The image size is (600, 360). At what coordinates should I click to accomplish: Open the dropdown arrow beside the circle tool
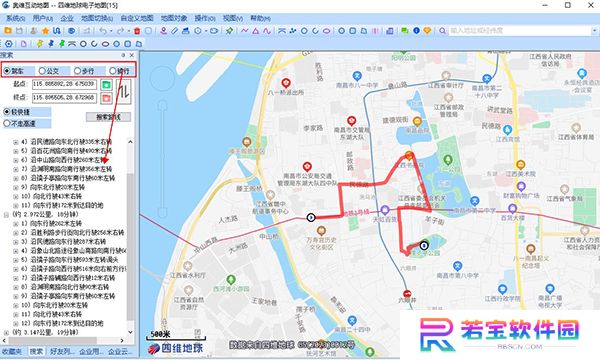[x=206, y=31]
